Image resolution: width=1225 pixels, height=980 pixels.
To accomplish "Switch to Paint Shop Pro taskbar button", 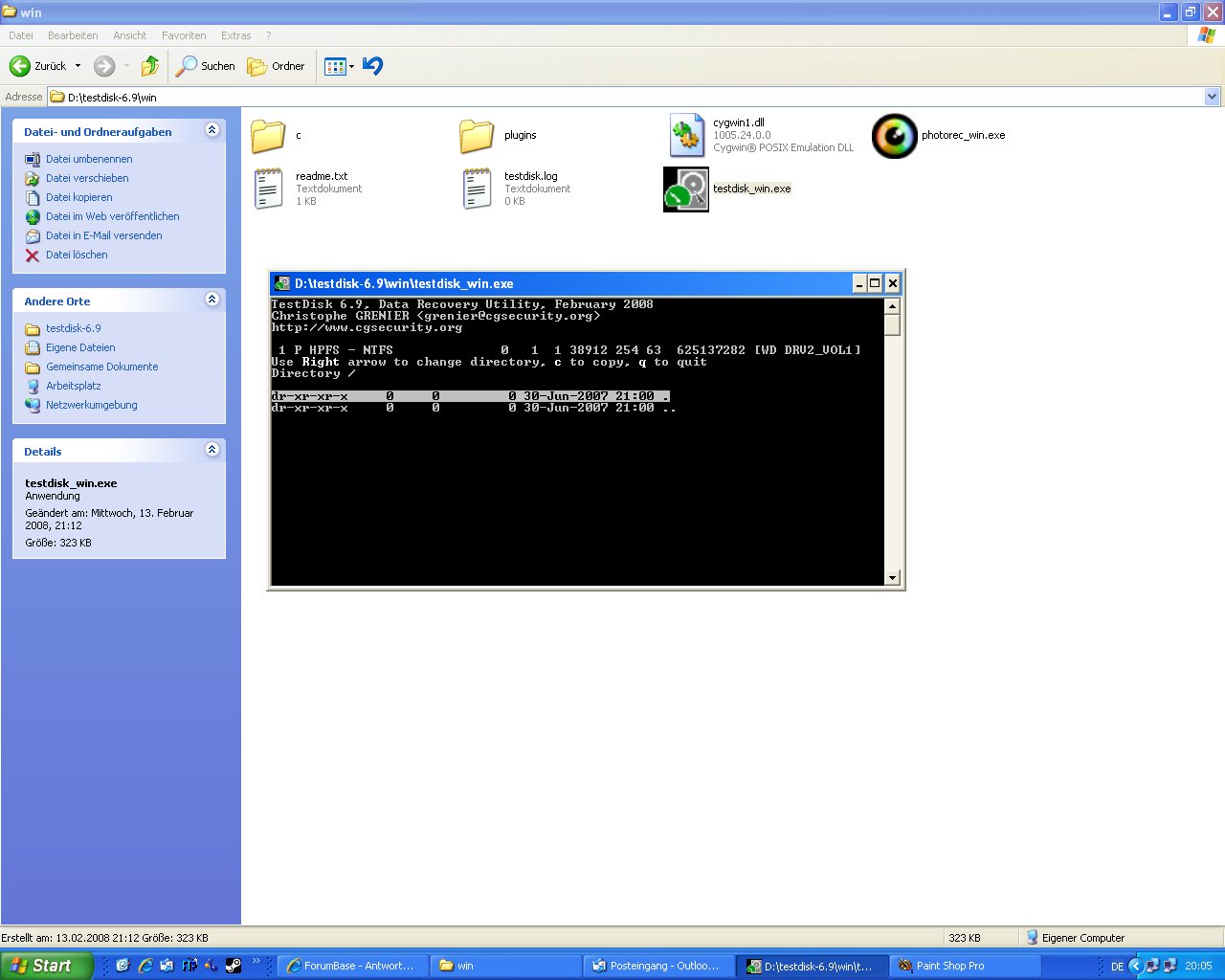I will tap(965, 966).
